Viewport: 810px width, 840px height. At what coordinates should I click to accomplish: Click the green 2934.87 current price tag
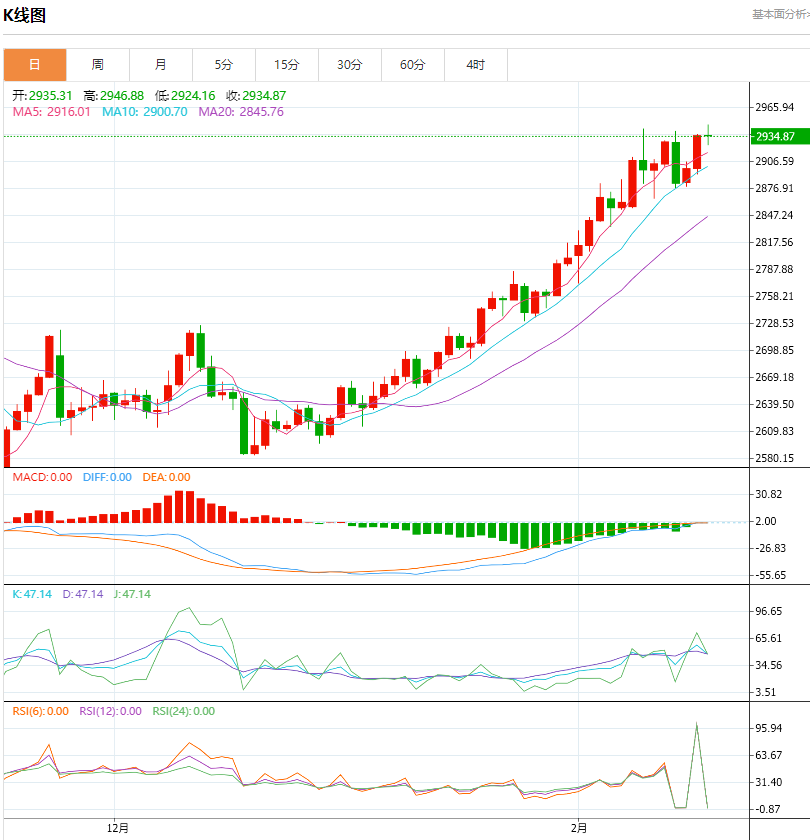775,136
